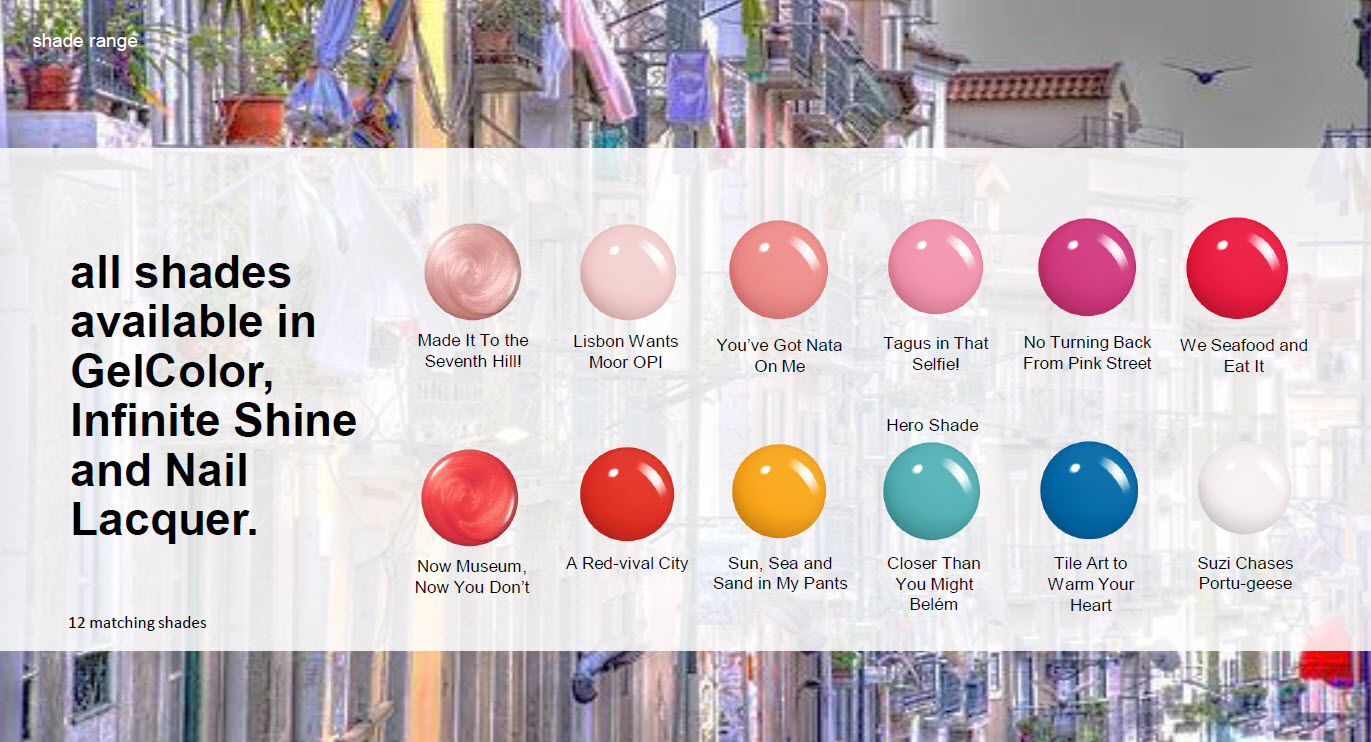Click the We Seafood and Eat It swatch

click(x=1236, y=268)
